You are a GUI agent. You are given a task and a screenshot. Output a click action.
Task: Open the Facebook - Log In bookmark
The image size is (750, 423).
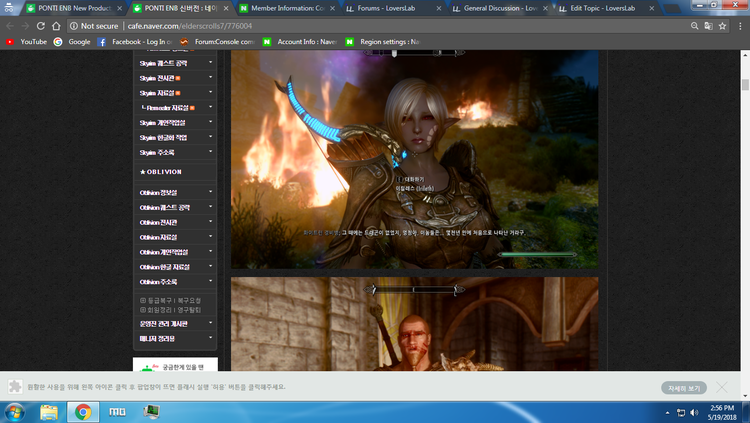click(135, 42)
